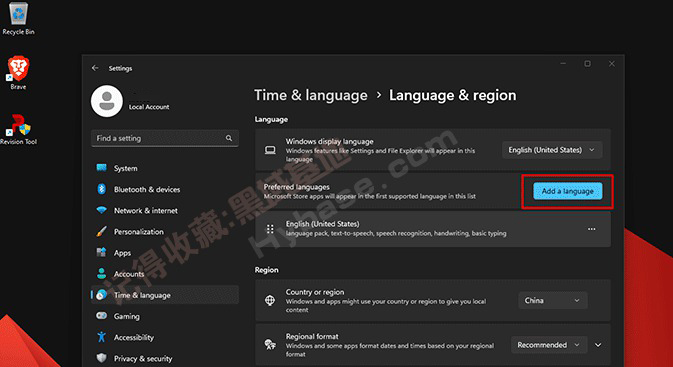Minimize the Settings window
This screenshot has height=367, width=673.
click(x=563, y=64)
